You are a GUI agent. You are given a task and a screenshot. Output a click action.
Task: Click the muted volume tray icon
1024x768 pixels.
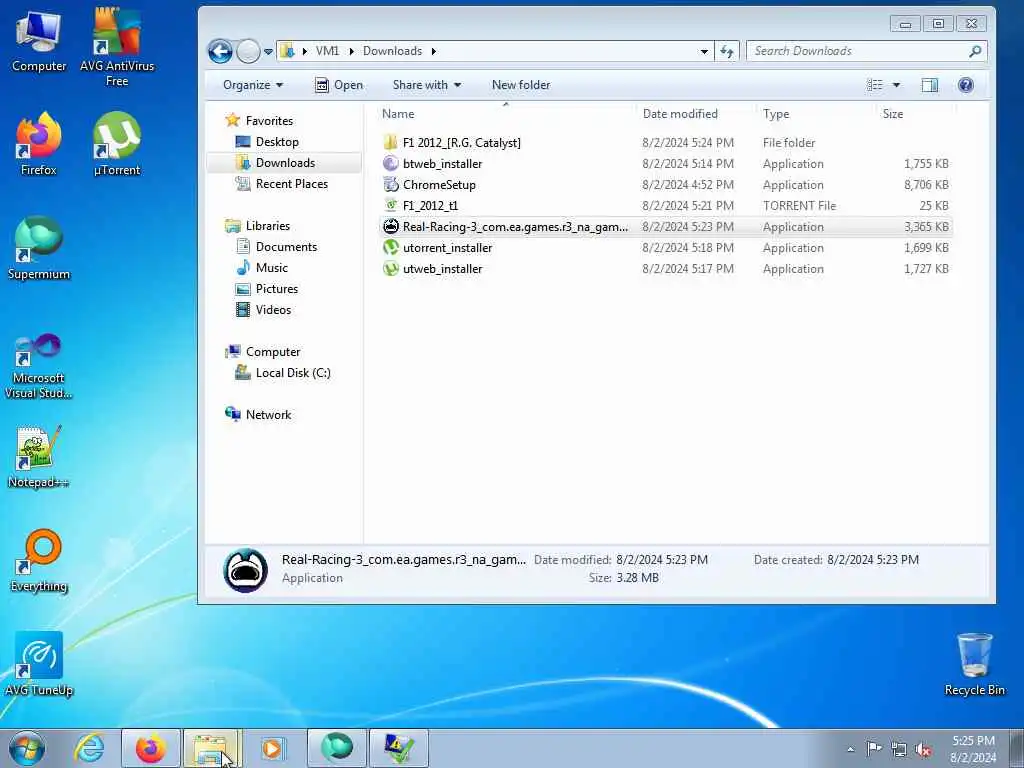pyautogui.click(x=923, y=749)
